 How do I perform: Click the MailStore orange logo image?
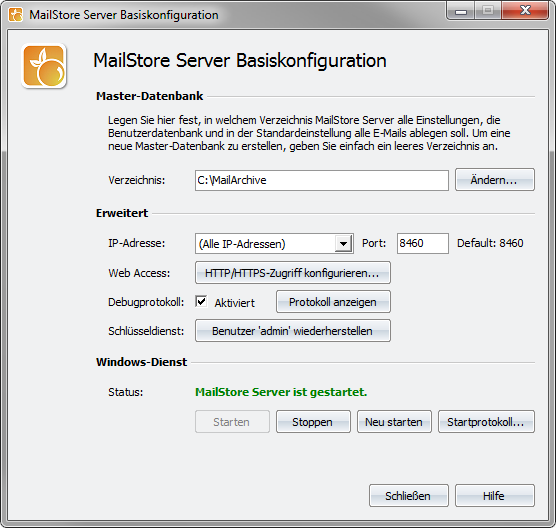coord(44,66)
